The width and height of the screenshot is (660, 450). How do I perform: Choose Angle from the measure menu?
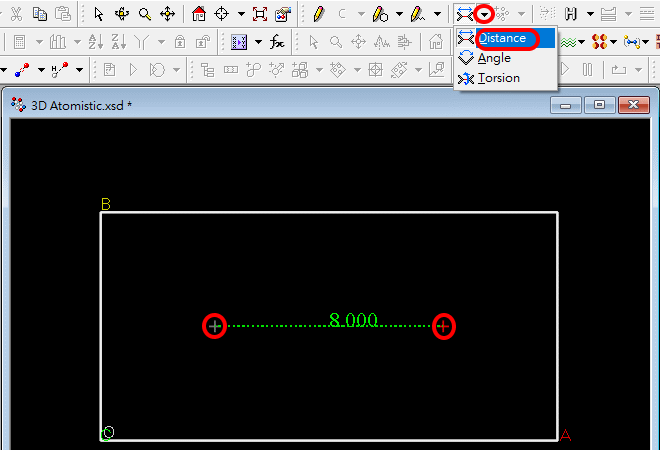[x=494, y=58]
